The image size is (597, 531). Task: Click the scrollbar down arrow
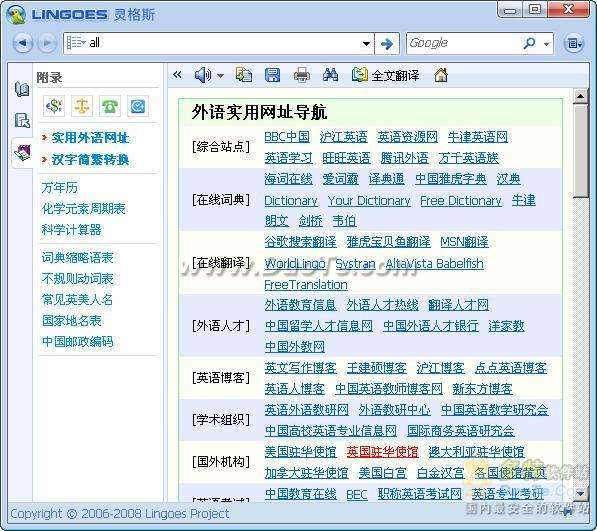580,494
